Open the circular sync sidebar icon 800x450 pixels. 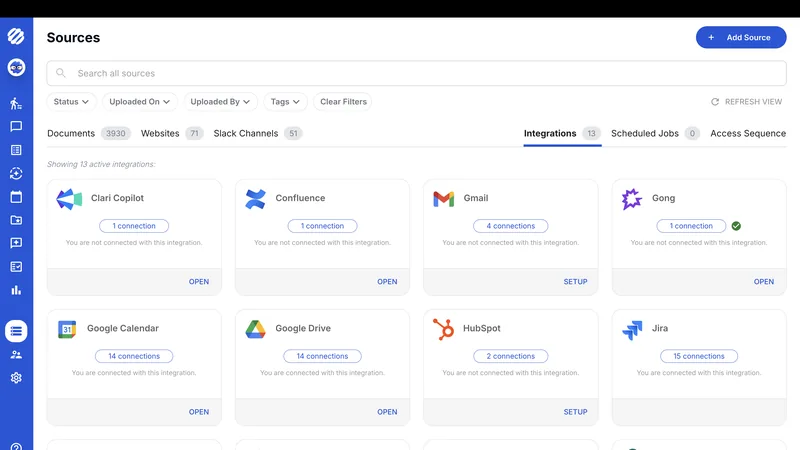pyautogui.click(x=16, y=173)
